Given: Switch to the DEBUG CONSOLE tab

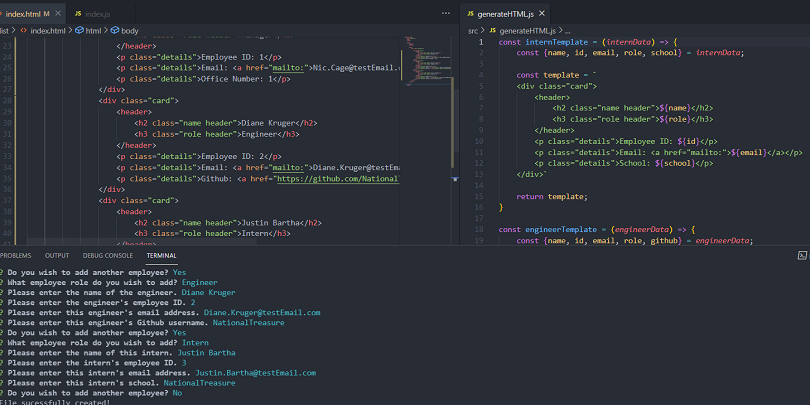Looking at the screenshot, I should tap(107, 255).
